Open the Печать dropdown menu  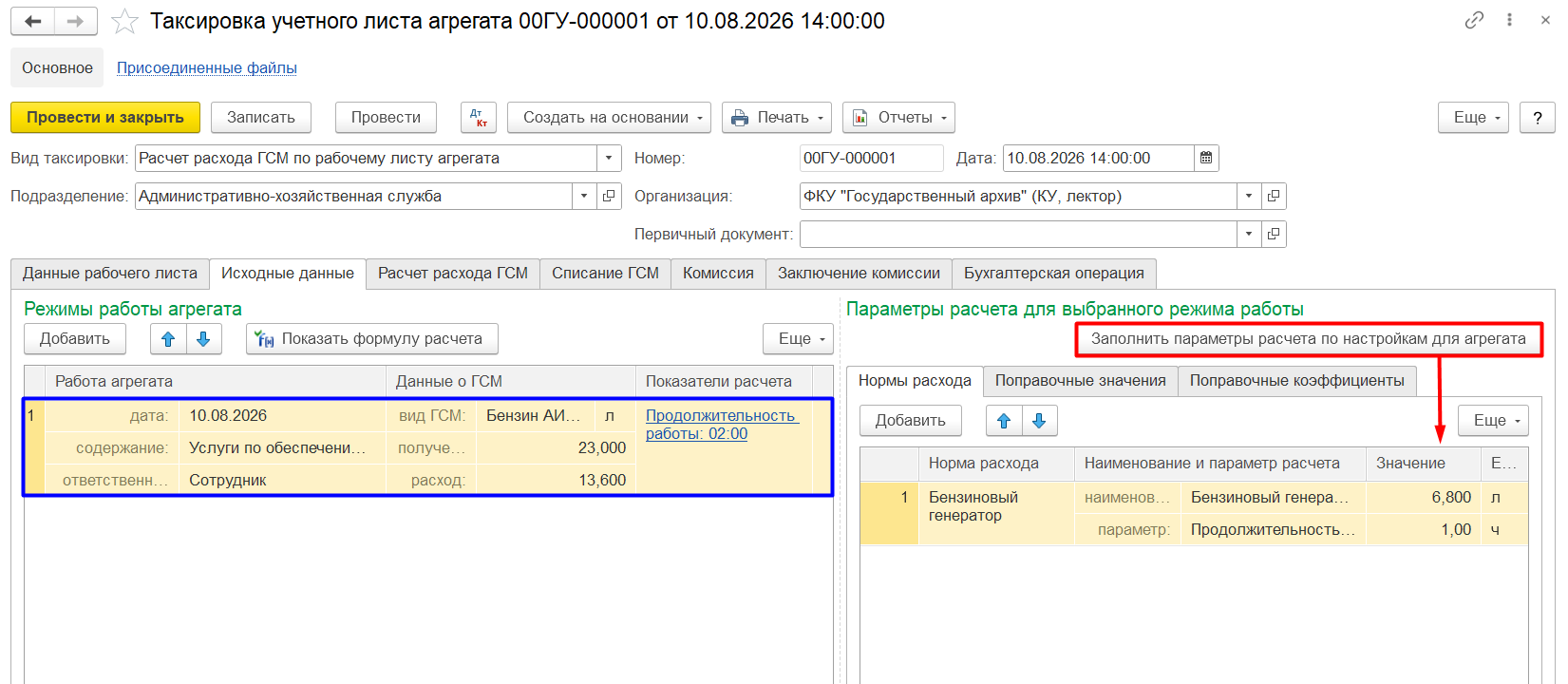point(777,118)
